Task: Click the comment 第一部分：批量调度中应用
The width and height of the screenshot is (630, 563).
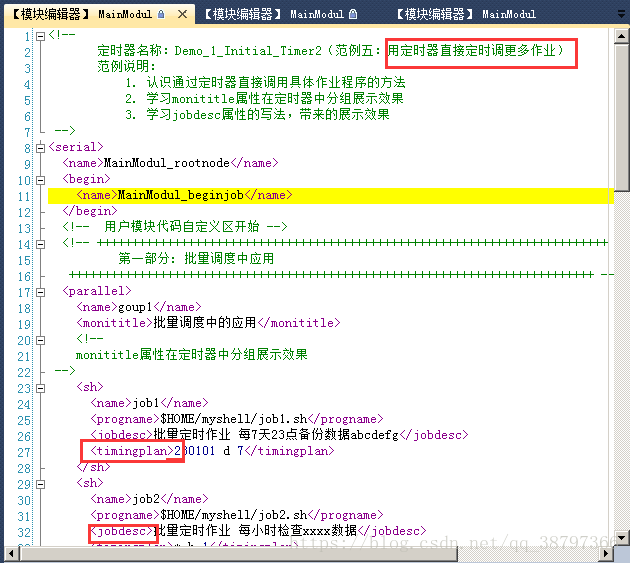Action: pyautogui.click(x=196, y=259)
